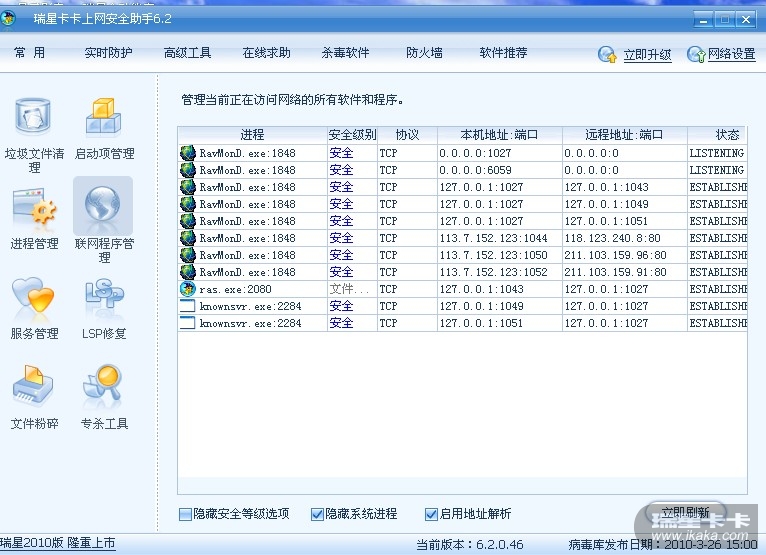Open the 瑞星2010版 隆重上市 link
This screenshot has height=555, width=766.
58,543
